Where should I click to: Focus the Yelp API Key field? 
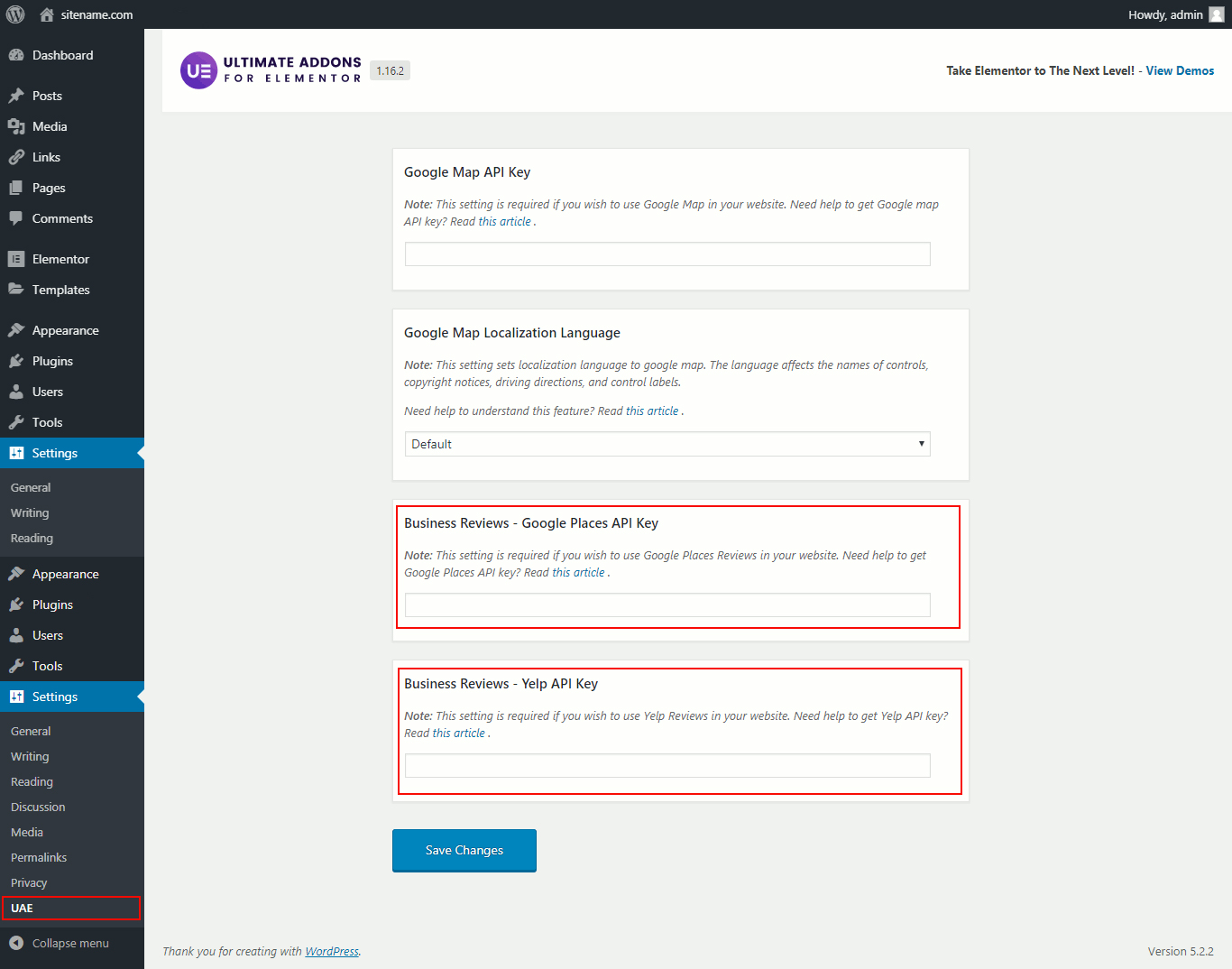(x=667, y=765)
